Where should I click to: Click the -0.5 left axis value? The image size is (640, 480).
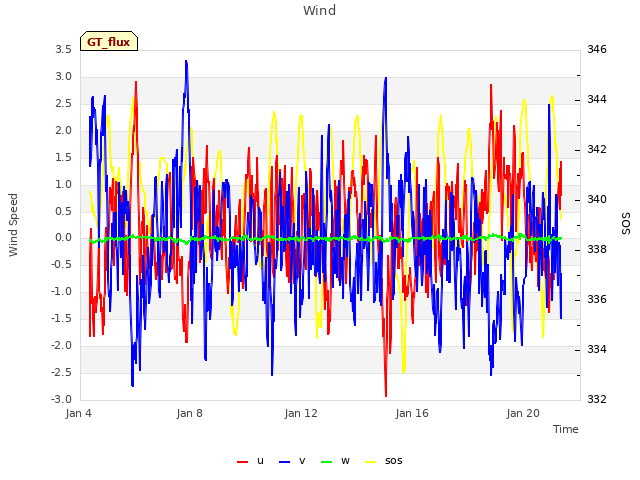point(61,265)
